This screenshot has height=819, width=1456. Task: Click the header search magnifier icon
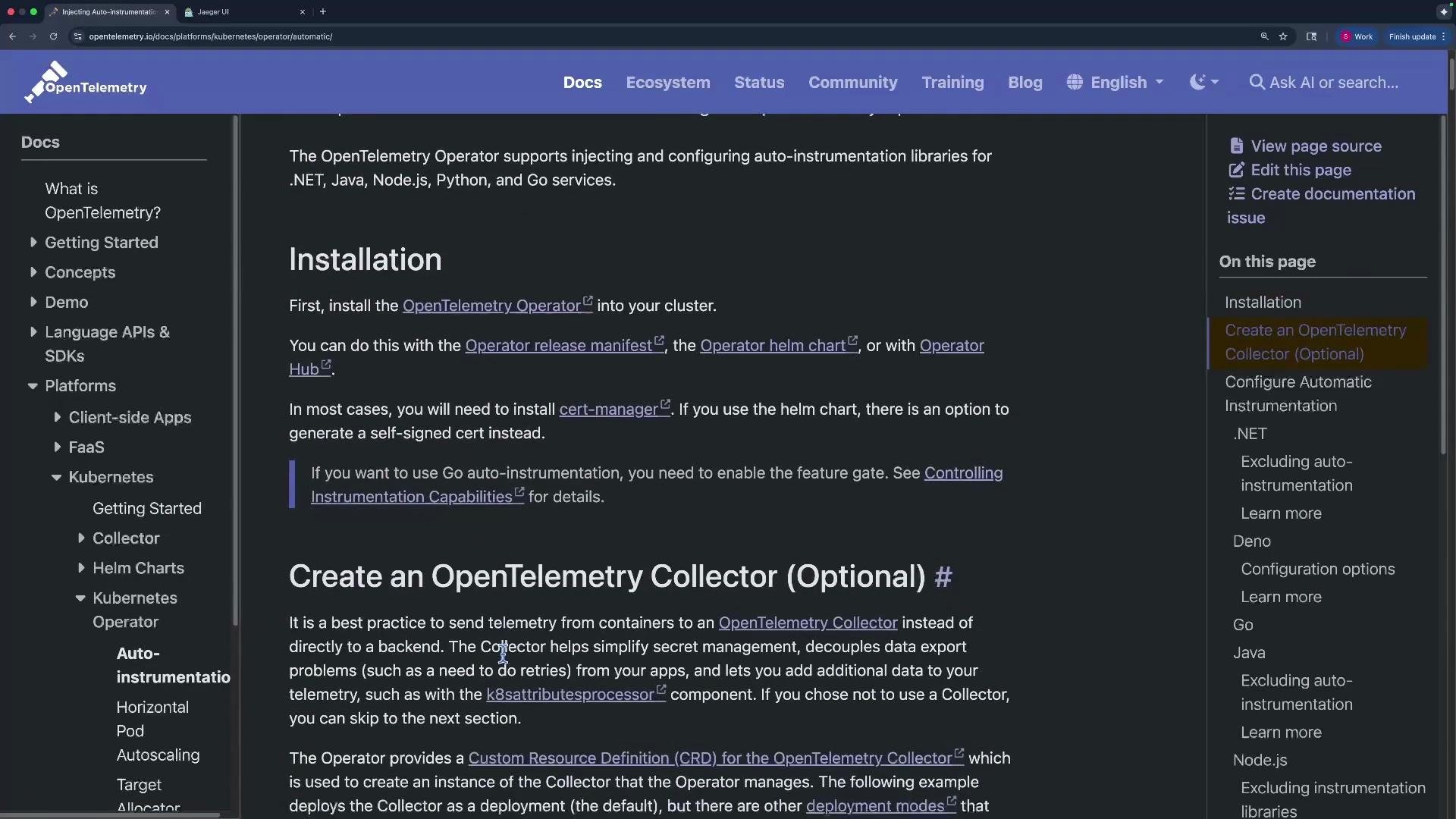[x=1257, y=82]
